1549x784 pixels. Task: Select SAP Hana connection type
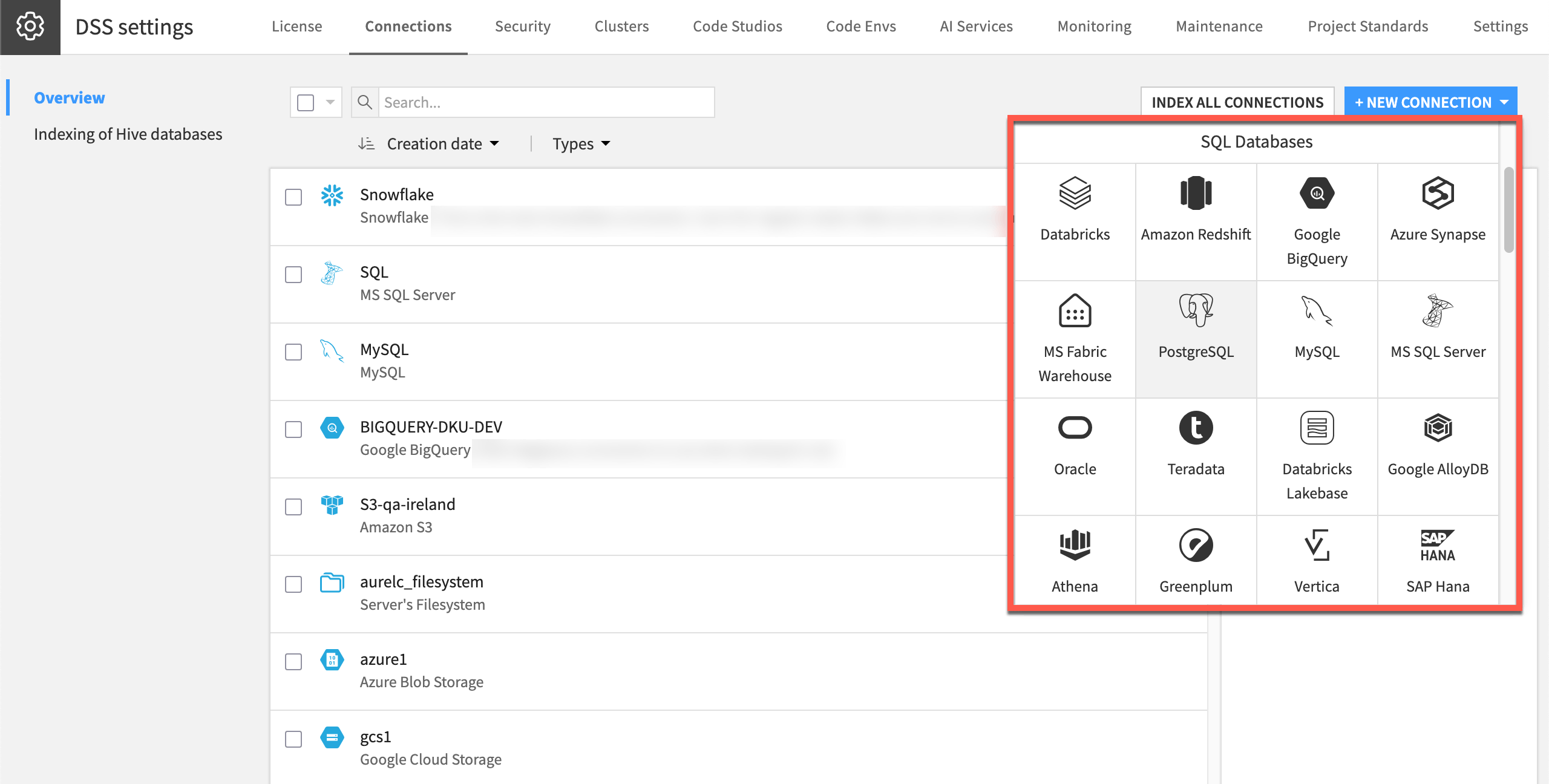(1438, 560)
